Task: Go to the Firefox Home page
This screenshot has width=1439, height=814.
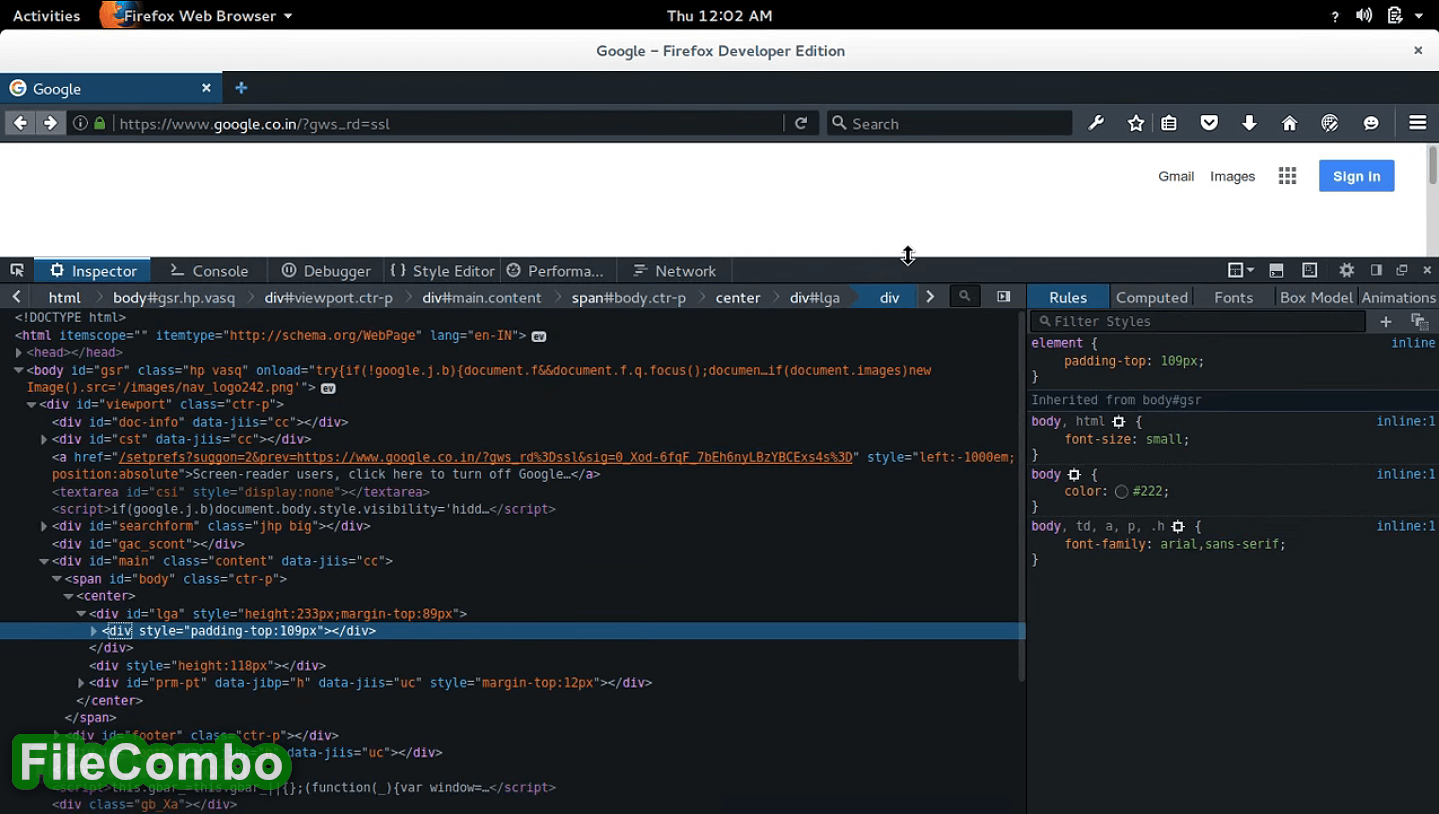Action: coord(1290,123)
